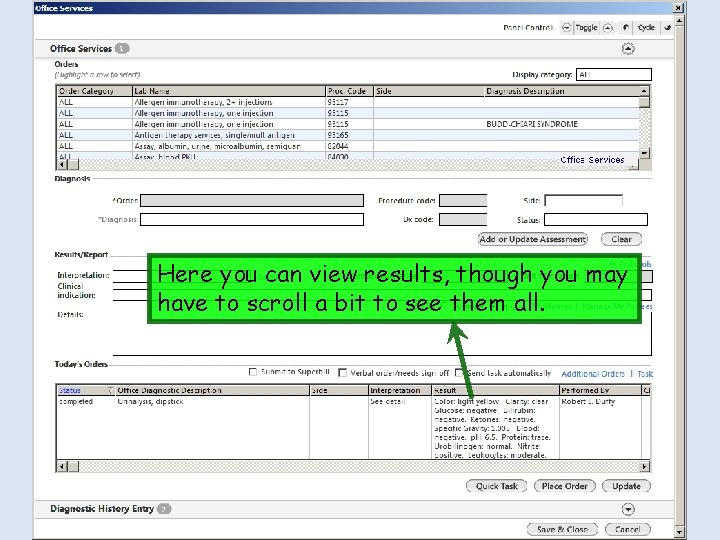Click the Cycle panel control button

pyautogui.click(x=646, y=28)
